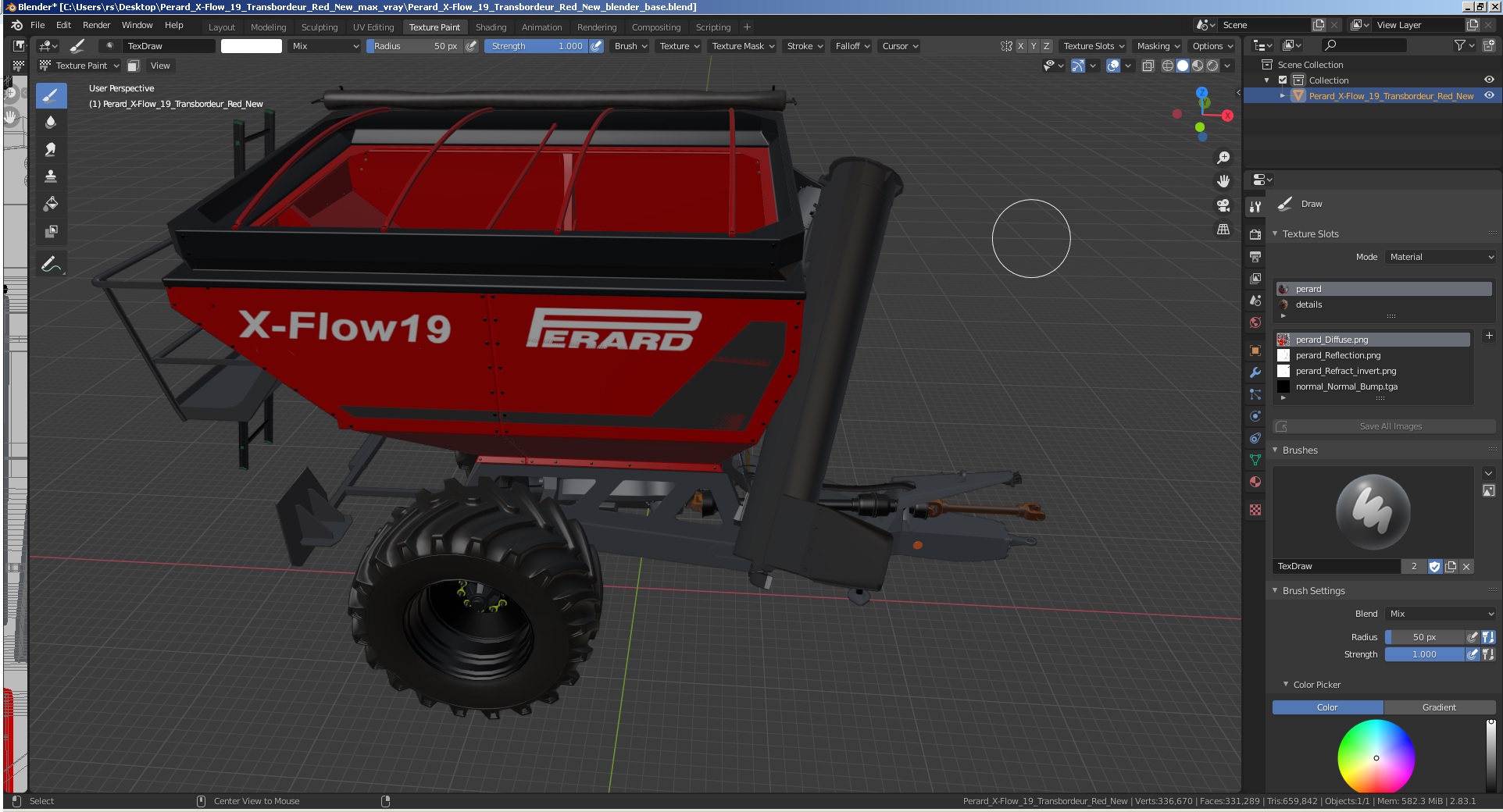Open Render properties tab
The height and width of the screenshot is (812, 1503).
[x=1255, y=234]
